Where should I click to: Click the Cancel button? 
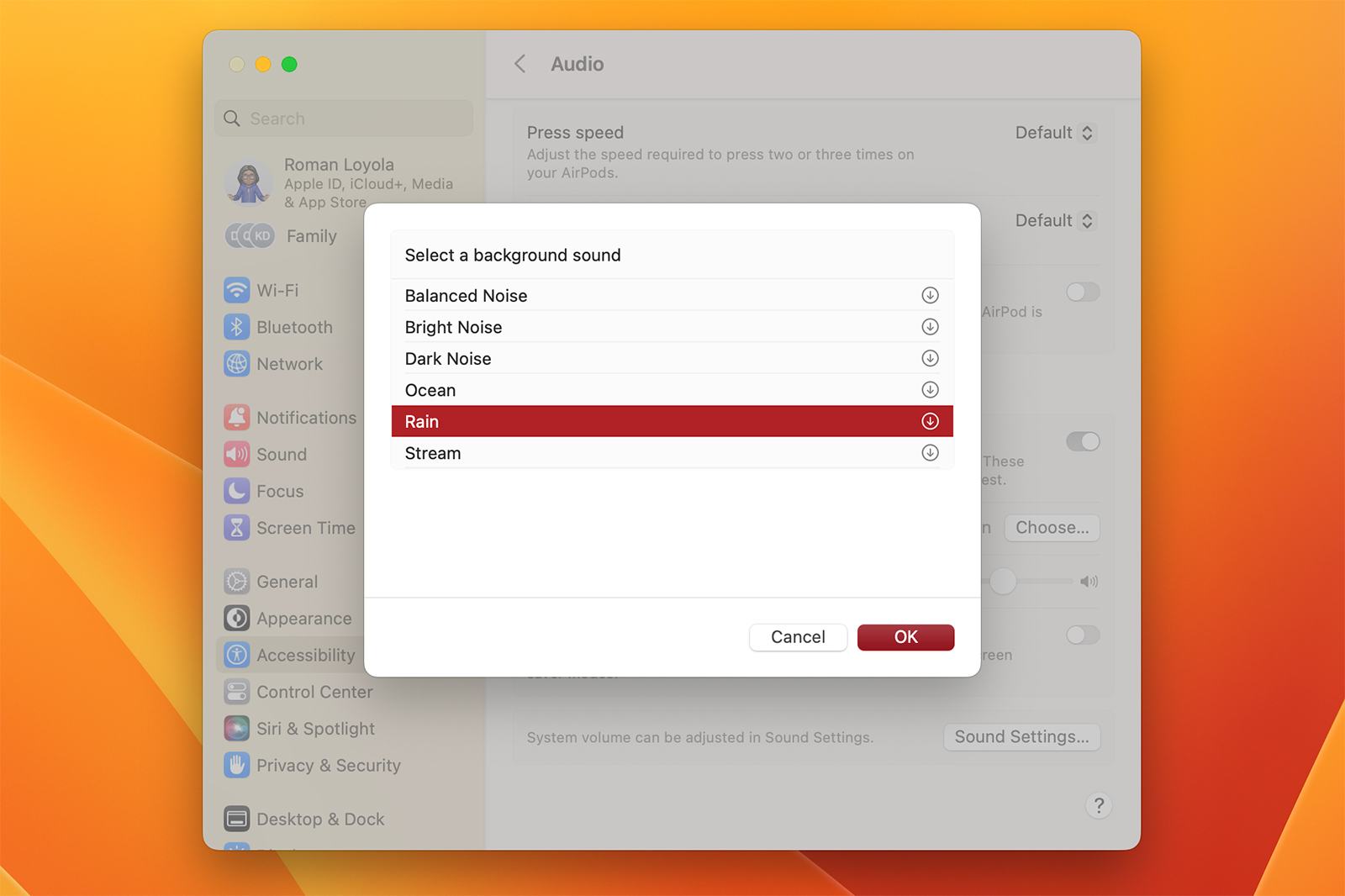click(798, 637)
